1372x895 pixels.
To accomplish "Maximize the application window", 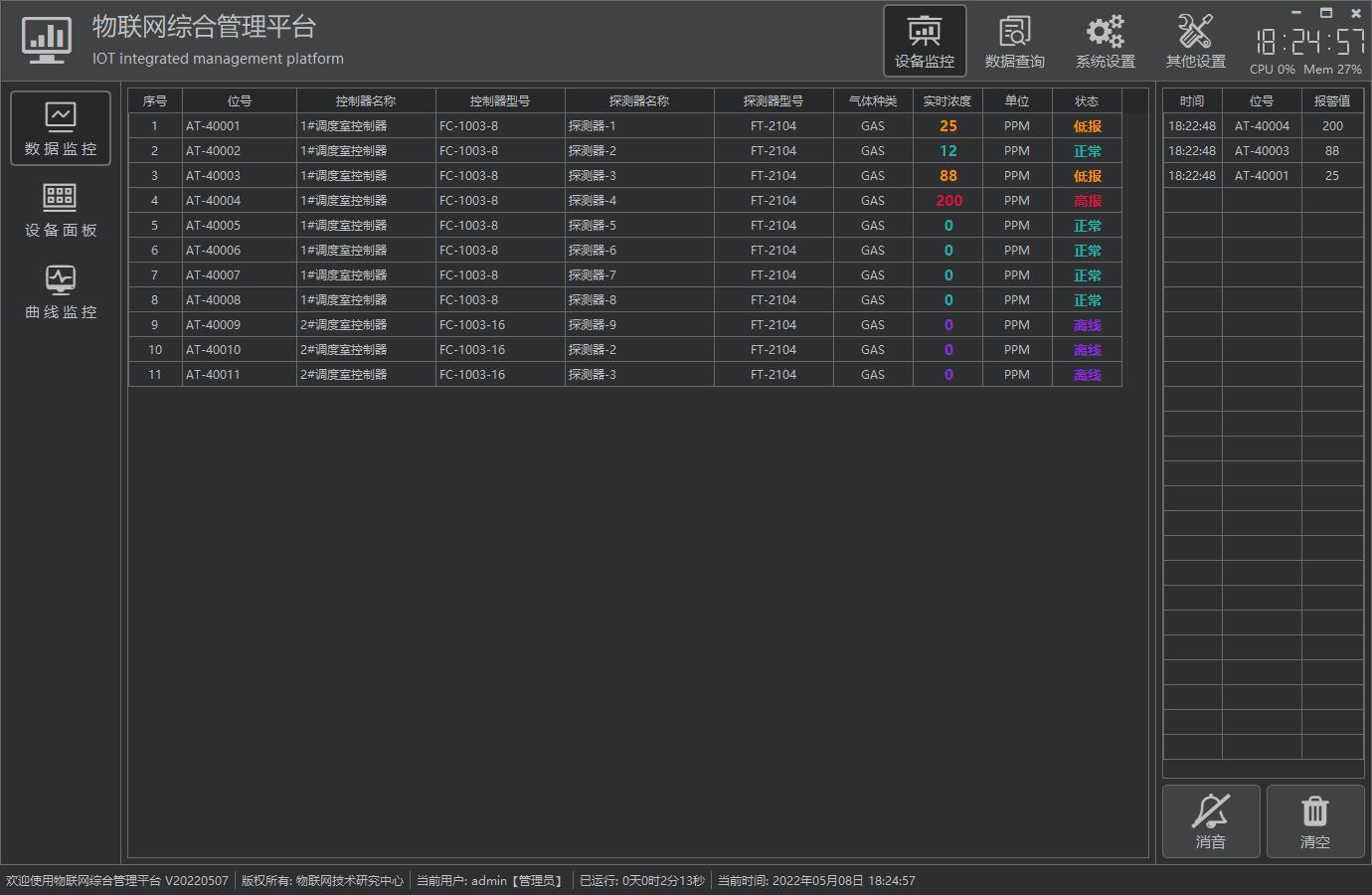I will [1325, 13].
